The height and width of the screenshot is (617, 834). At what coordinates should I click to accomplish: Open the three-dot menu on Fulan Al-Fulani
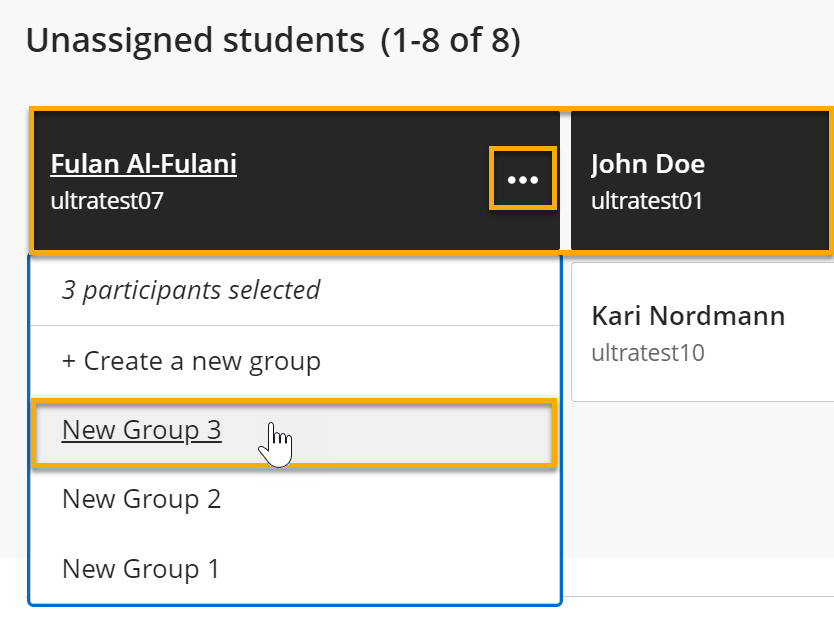coord(522,180)
